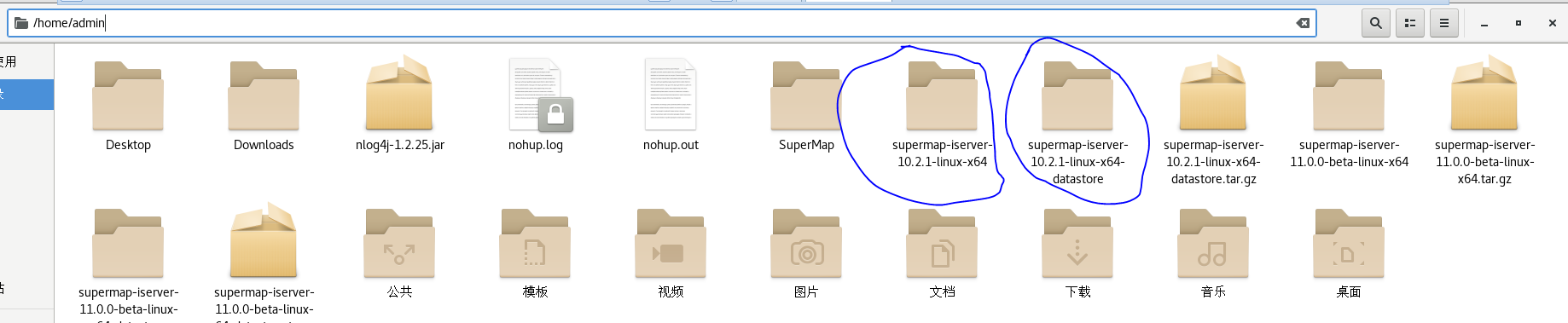This screenshot has height=323, width=1568.
Task: Click the search magnifier button
Action: [1375, 23]
